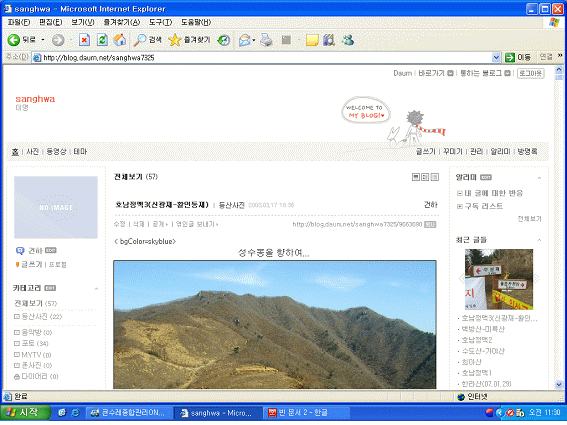Expand 내 글에 대한 반응 item
The height and width of the screenshot is (425, 567).
click(x=490, y=193)
